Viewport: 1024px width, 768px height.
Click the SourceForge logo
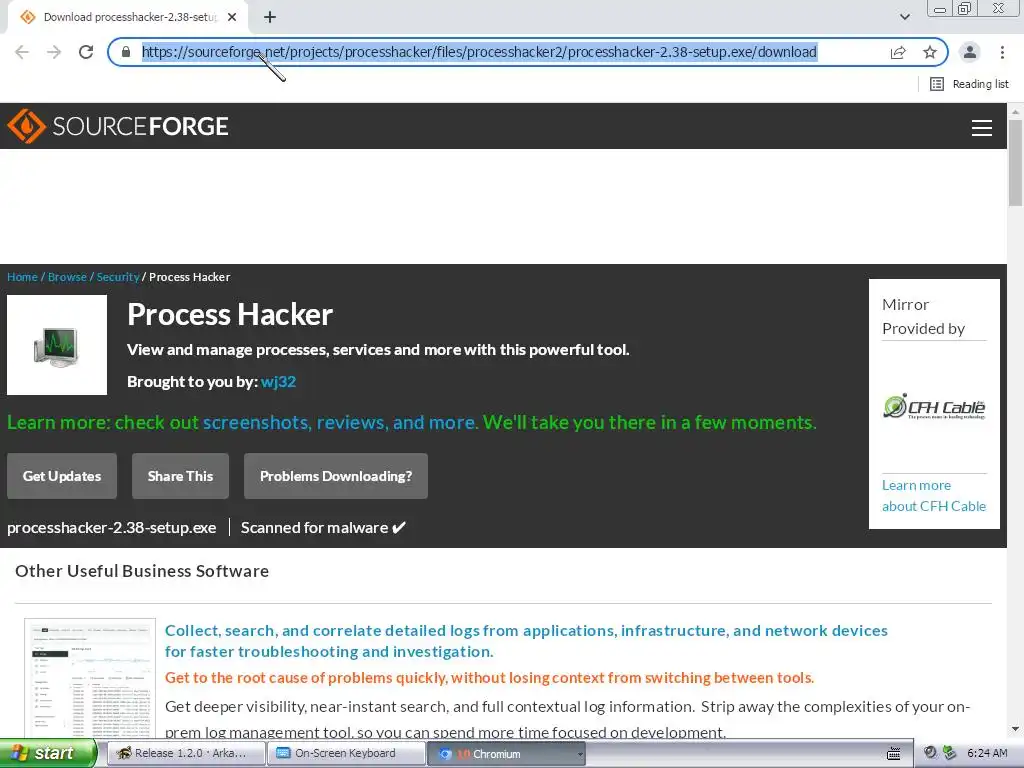tap(118, 126)
